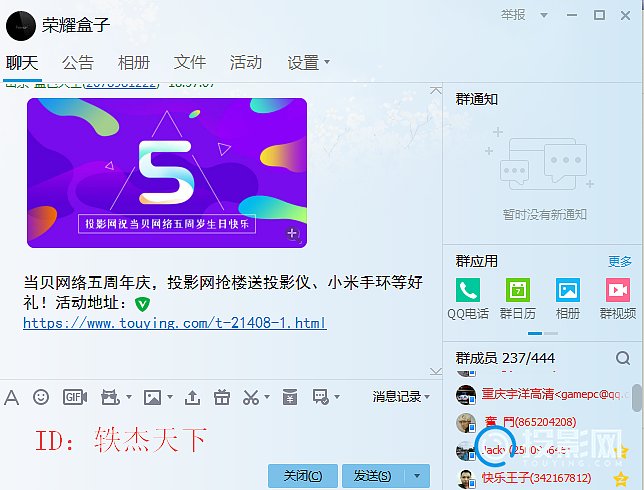
Task: Expand screenshot scissors options arrow
Action: click(267, 397)
